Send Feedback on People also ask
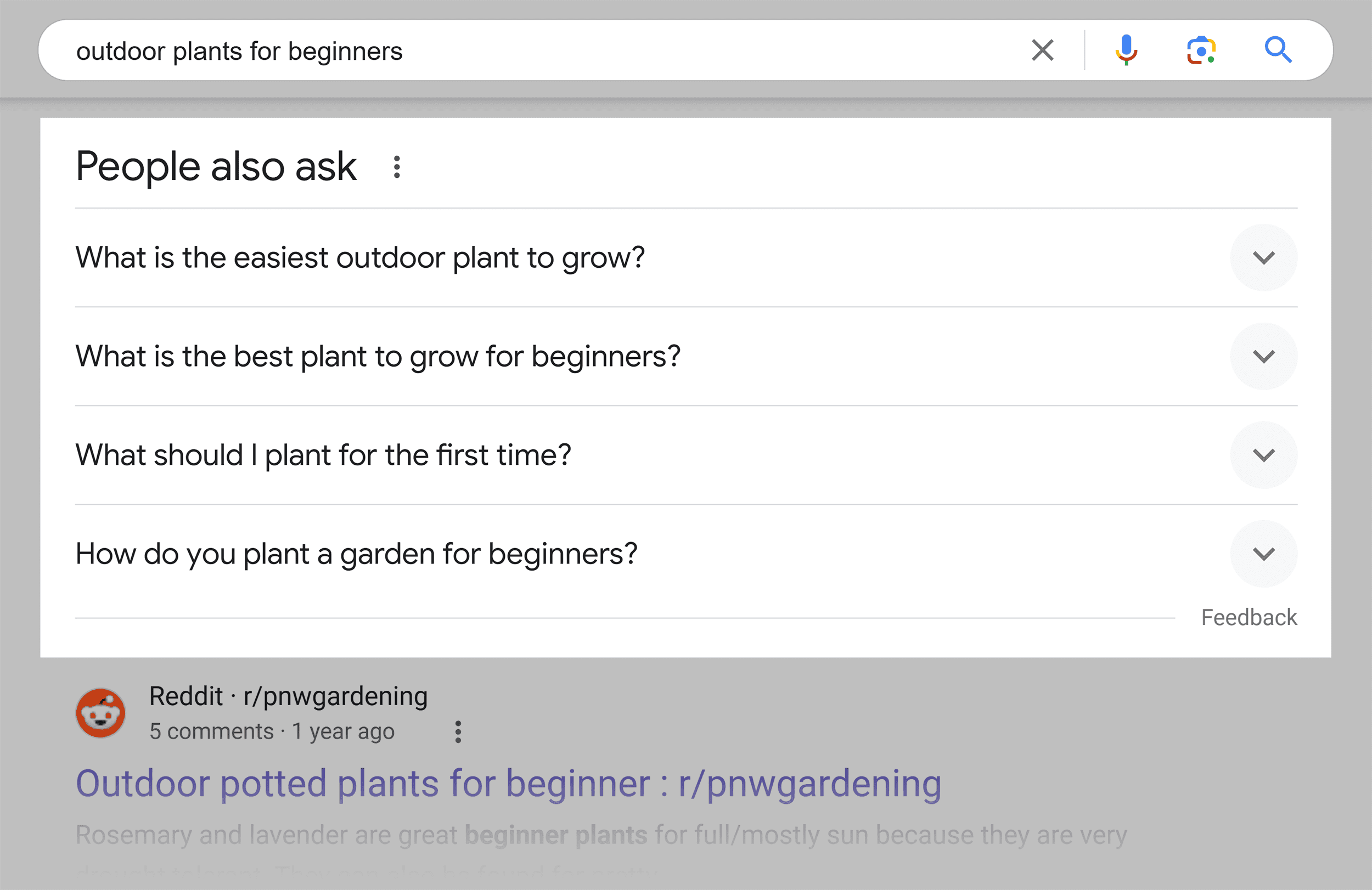1372x890 pixels. pos(1249,617)
